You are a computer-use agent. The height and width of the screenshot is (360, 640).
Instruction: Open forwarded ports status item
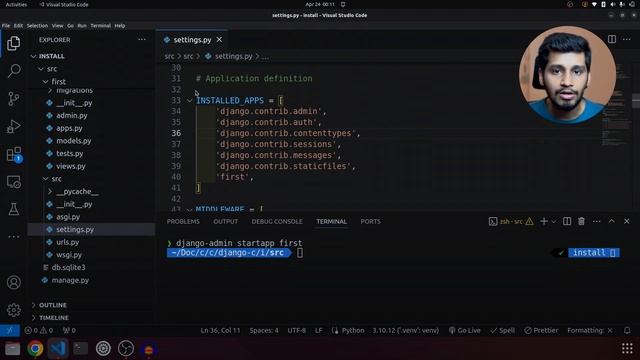(69, 330)
